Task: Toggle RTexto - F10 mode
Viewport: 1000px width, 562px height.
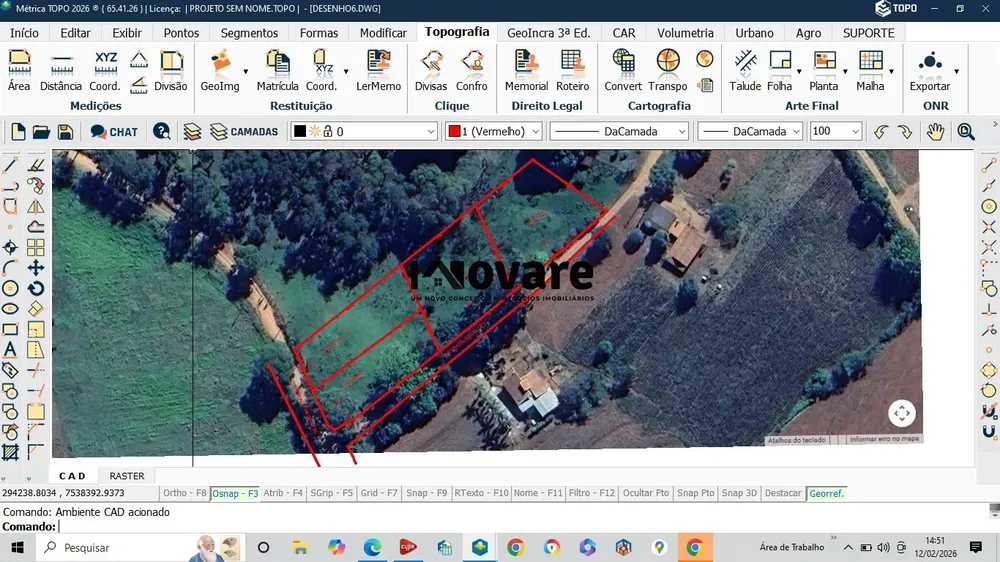Action: point(482,493)
